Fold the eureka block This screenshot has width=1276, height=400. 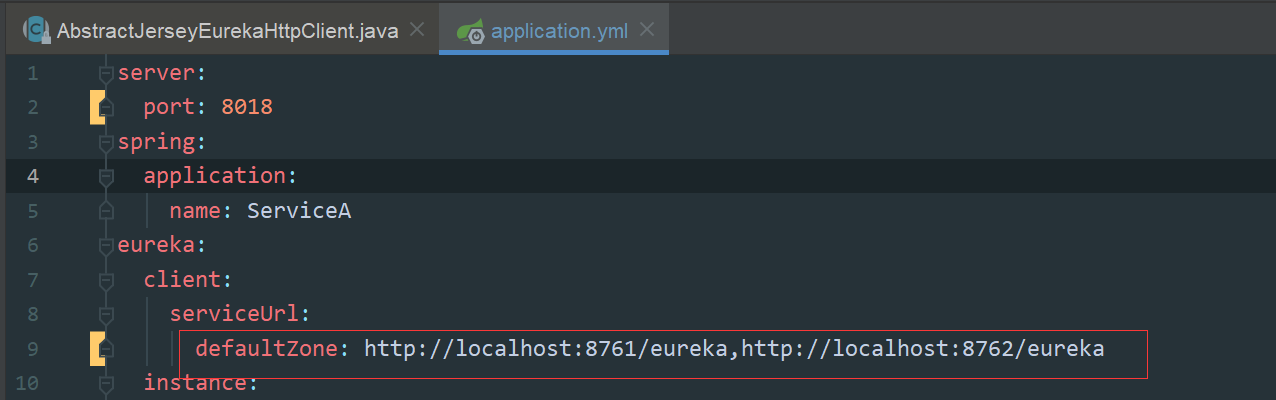pyautogui.click(x=106, y=246)
